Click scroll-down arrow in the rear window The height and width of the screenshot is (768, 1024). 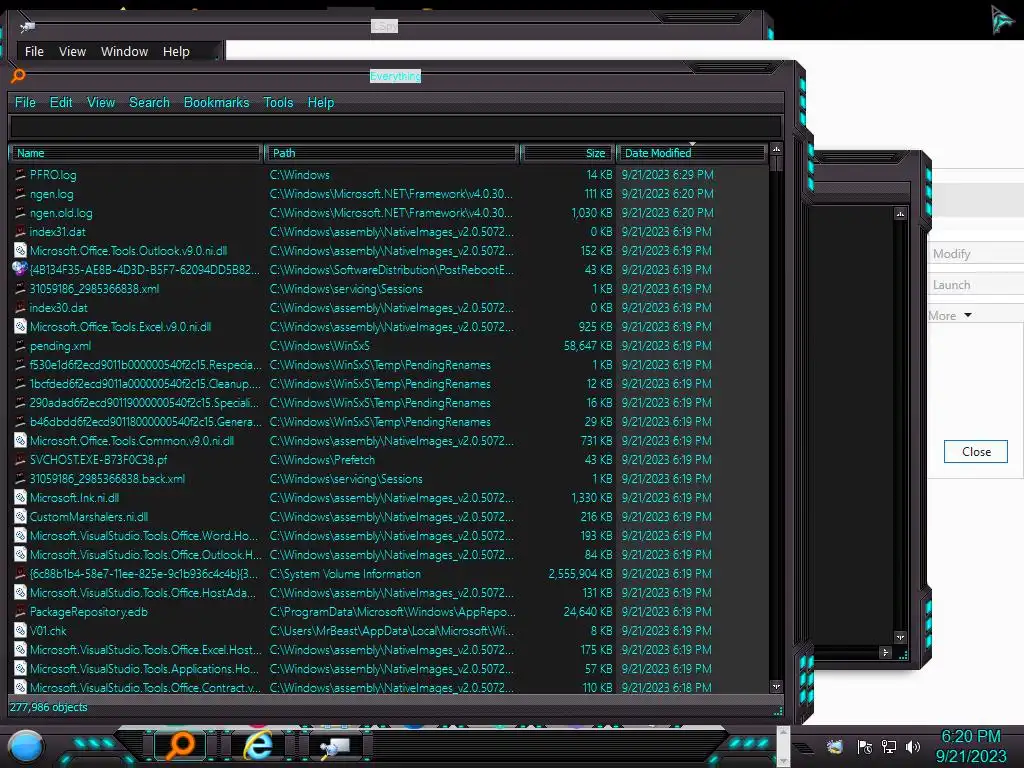tap(900, 637)
